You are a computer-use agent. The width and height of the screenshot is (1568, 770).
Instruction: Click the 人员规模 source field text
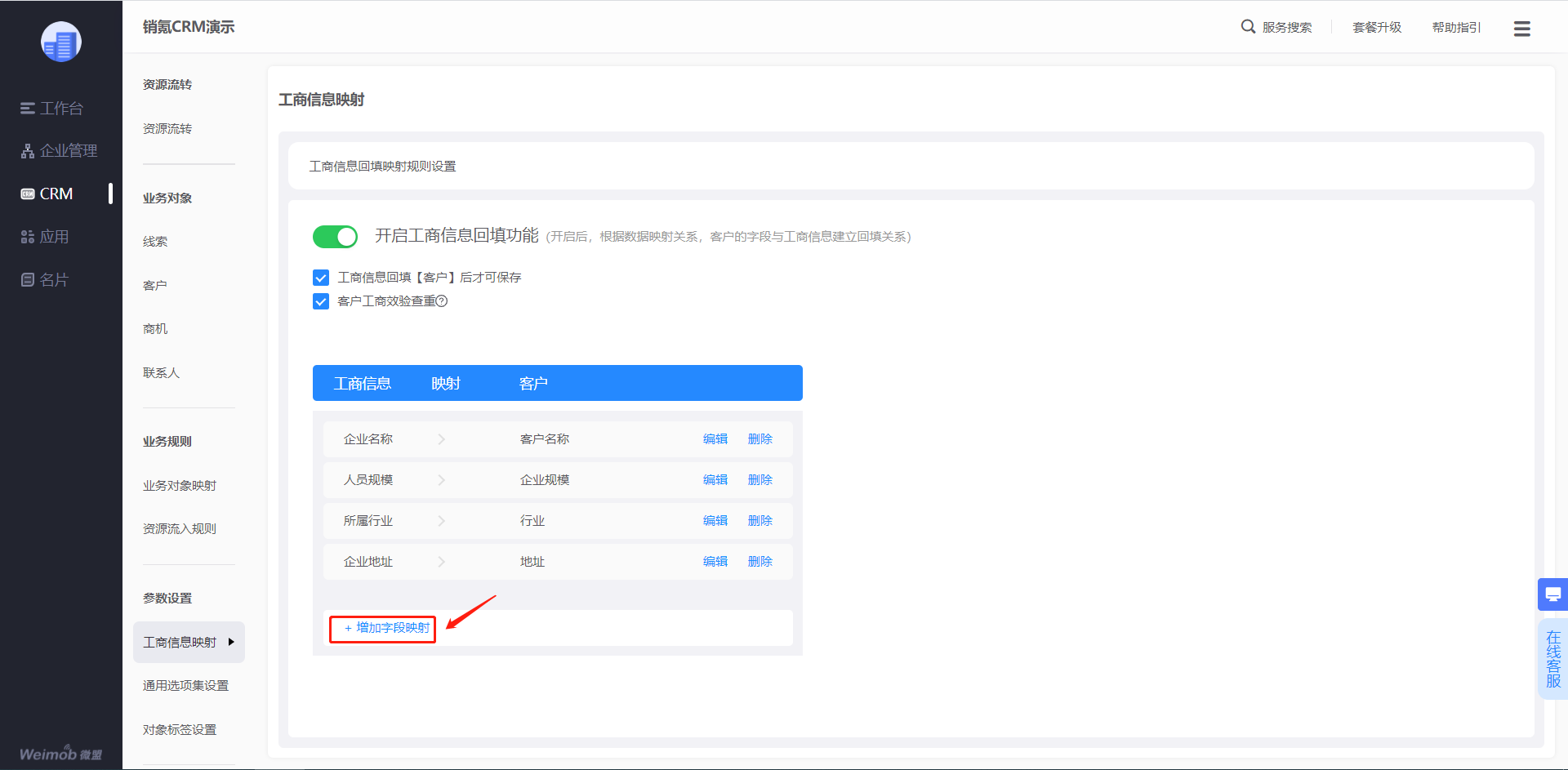tap(368, 480)
